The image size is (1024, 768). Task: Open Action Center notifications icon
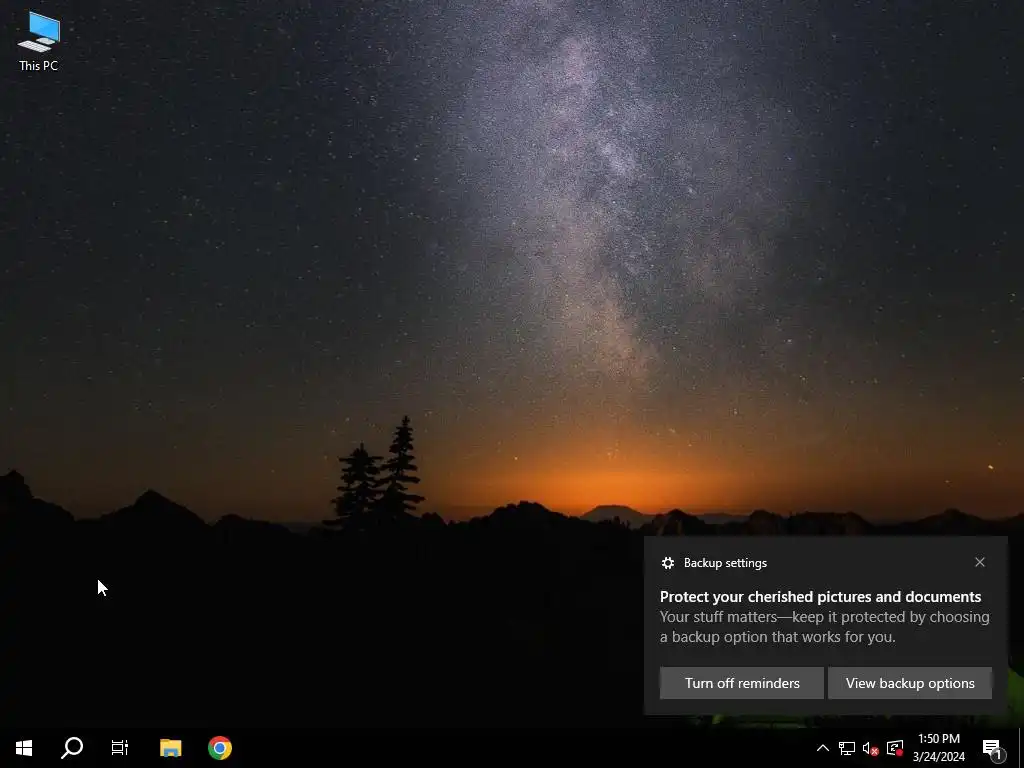point(993,748)
